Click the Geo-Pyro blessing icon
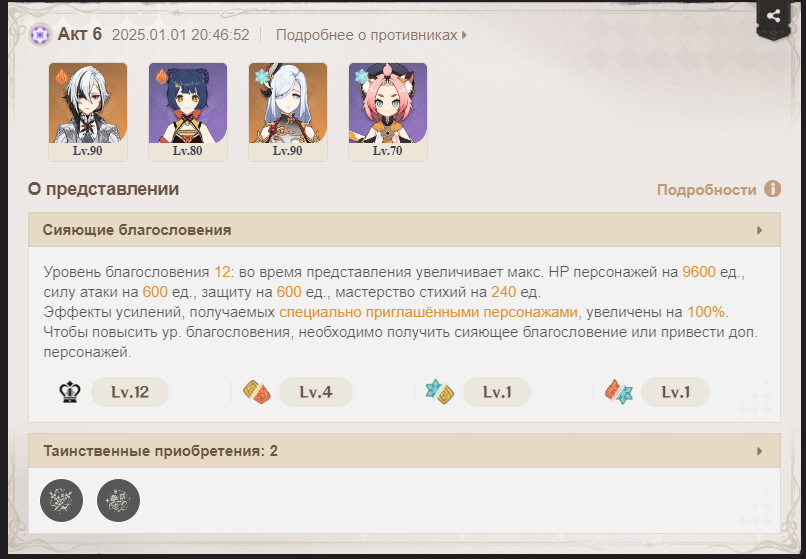This screenshot has height=559, width=806. coord(257,392)
